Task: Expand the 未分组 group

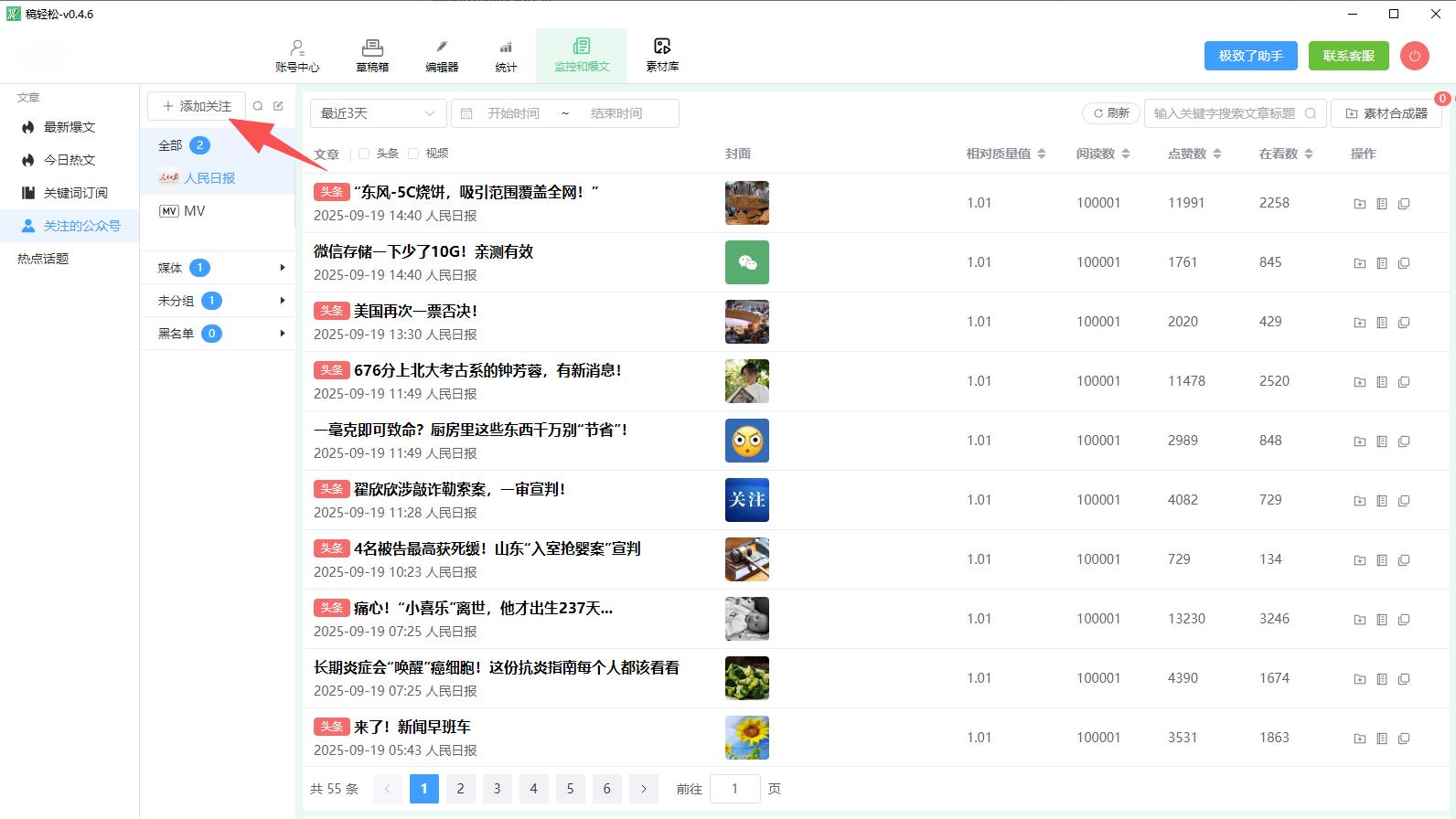Action: 217,301
